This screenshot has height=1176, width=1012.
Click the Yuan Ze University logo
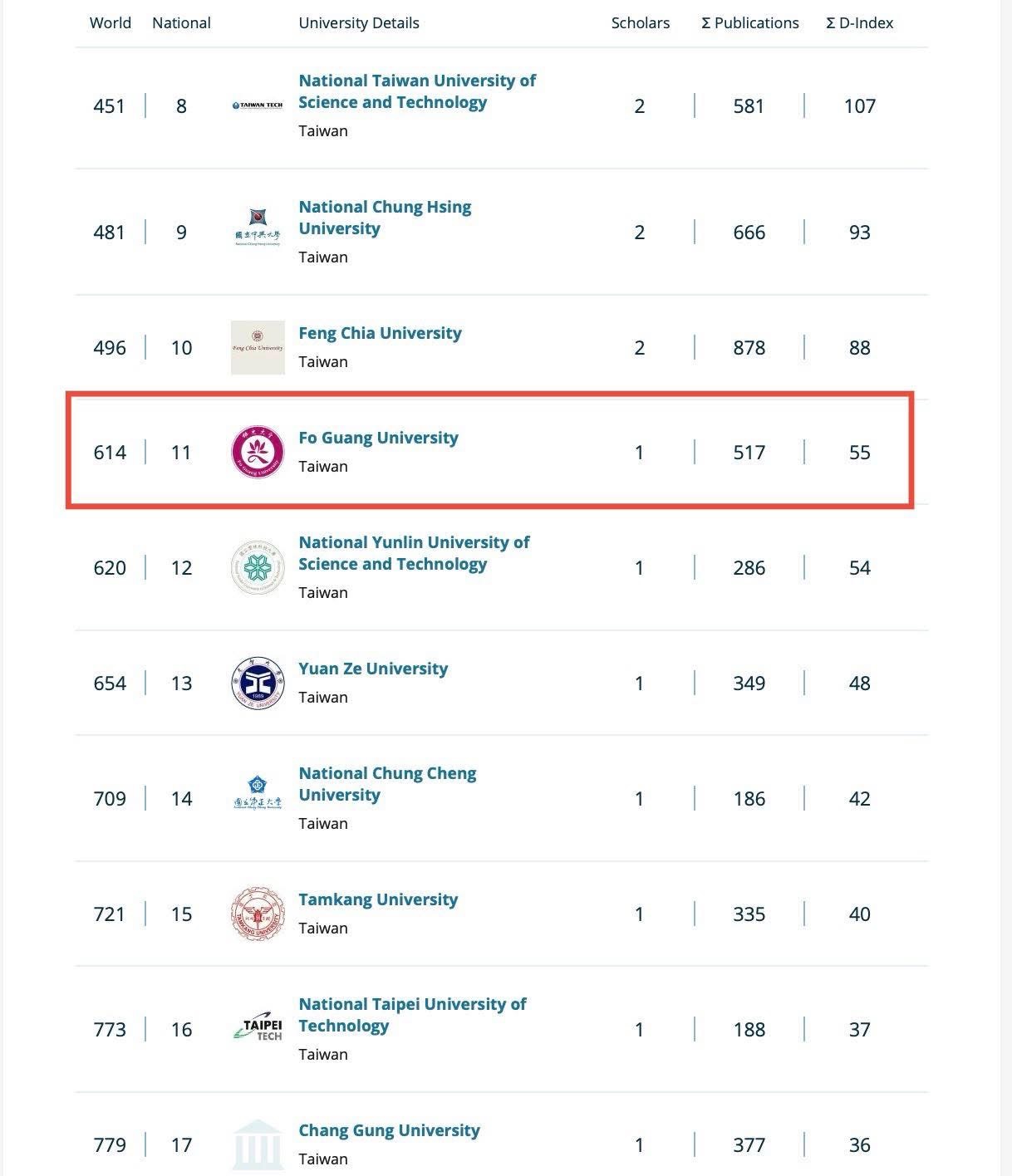pos(258,683)
